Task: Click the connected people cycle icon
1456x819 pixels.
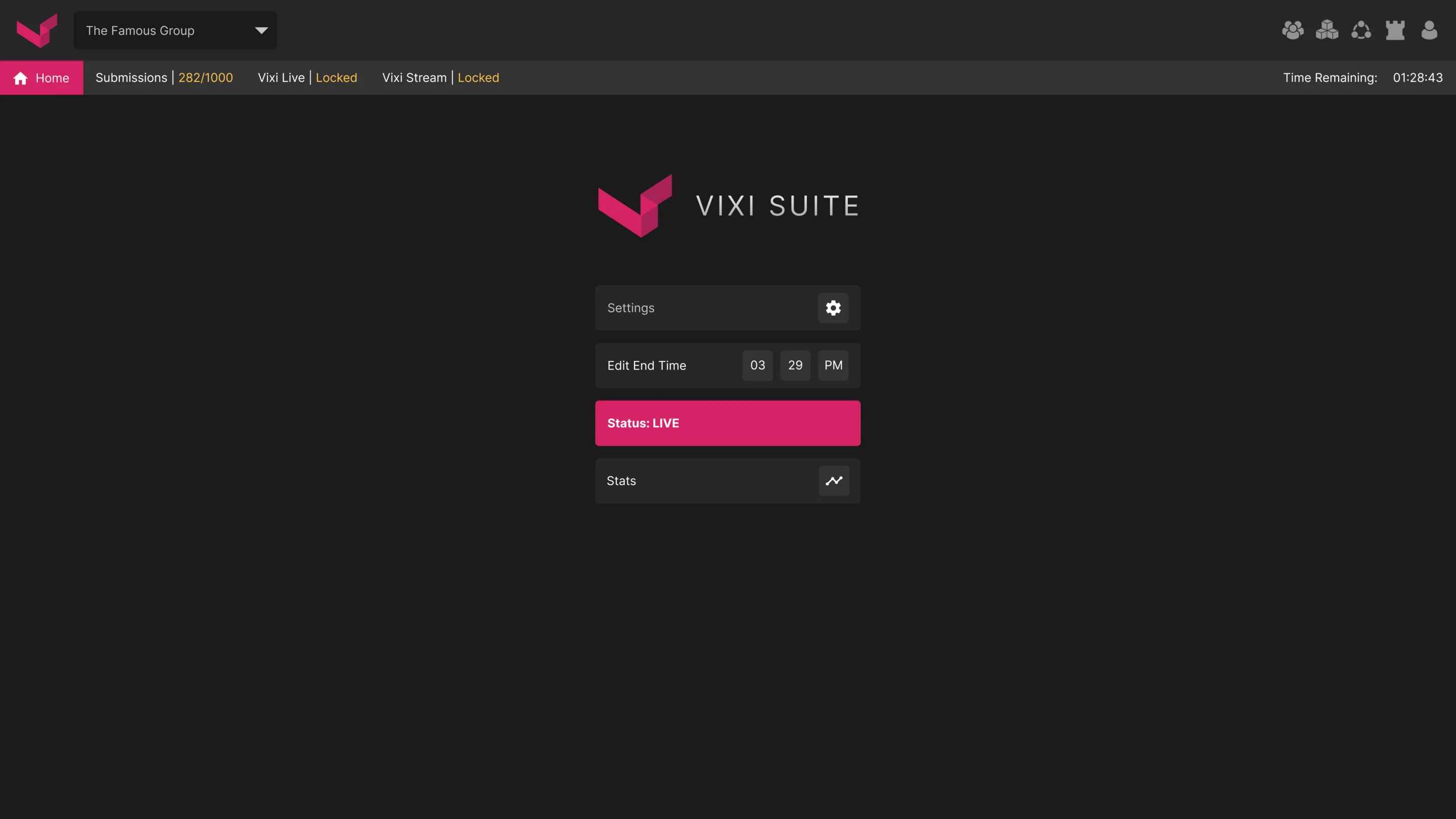Action: click(1361, 30)
